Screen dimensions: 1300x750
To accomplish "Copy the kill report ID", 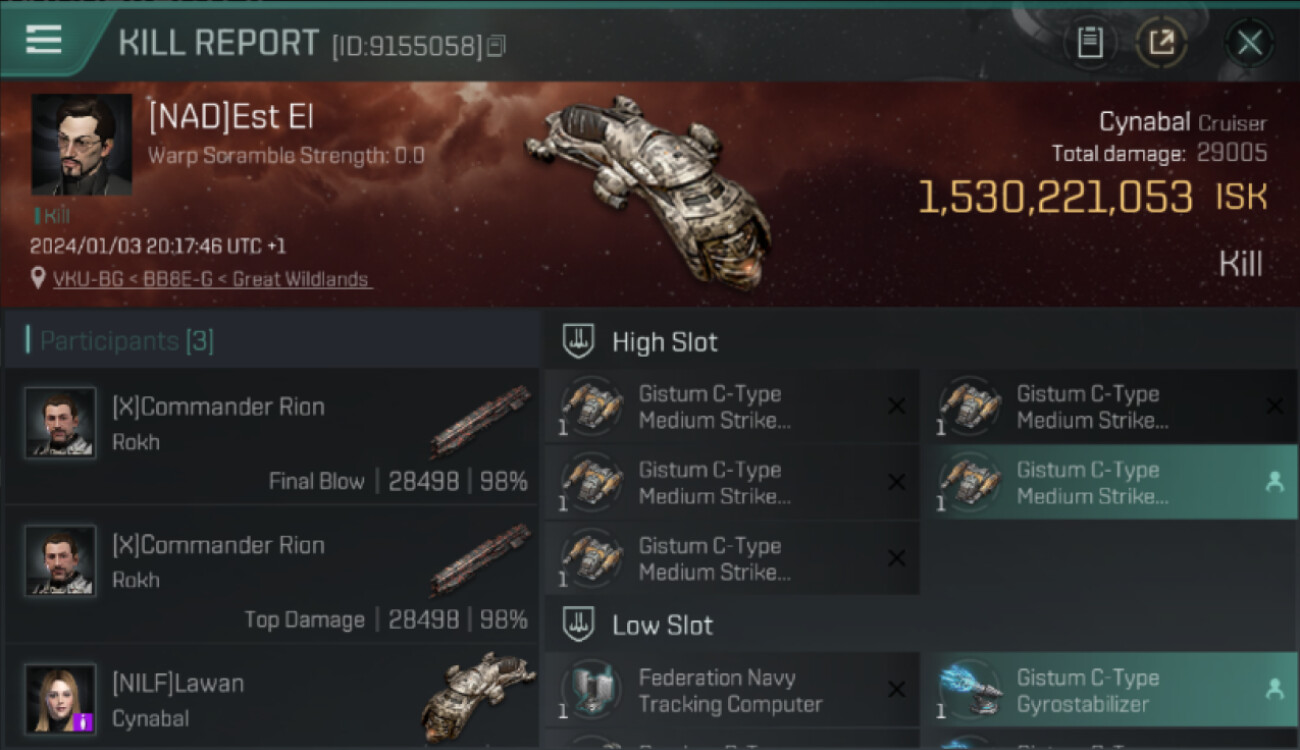I will click(x=496, y=46).
